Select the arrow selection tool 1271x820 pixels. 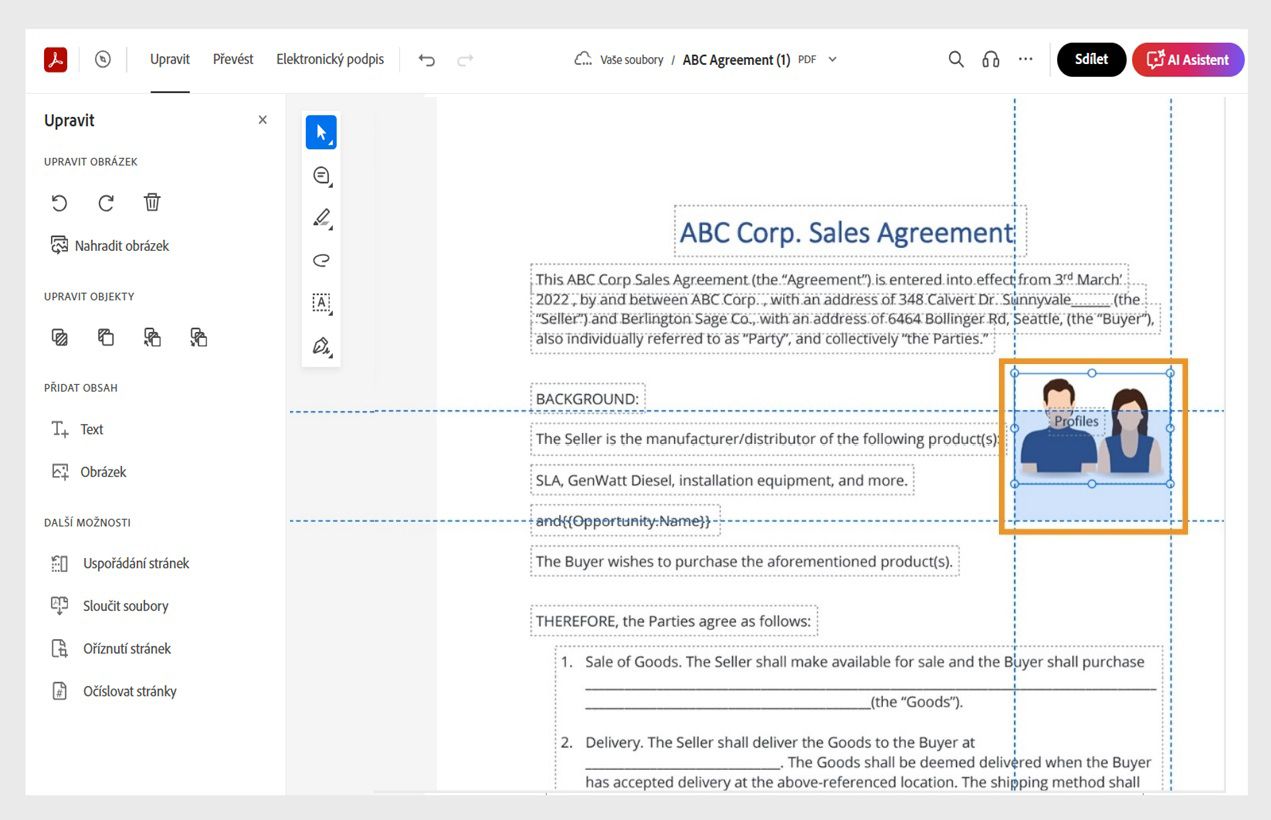point(321,132)
